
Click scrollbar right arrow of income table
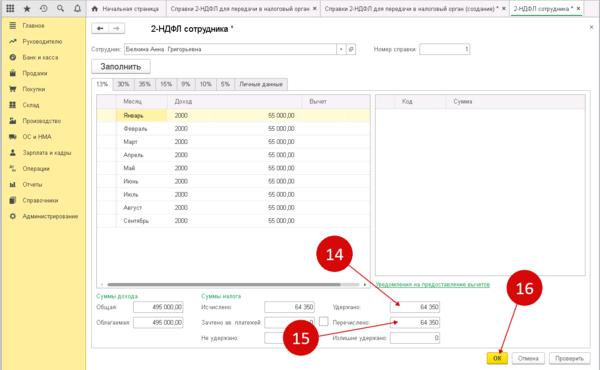click(365, 285)
